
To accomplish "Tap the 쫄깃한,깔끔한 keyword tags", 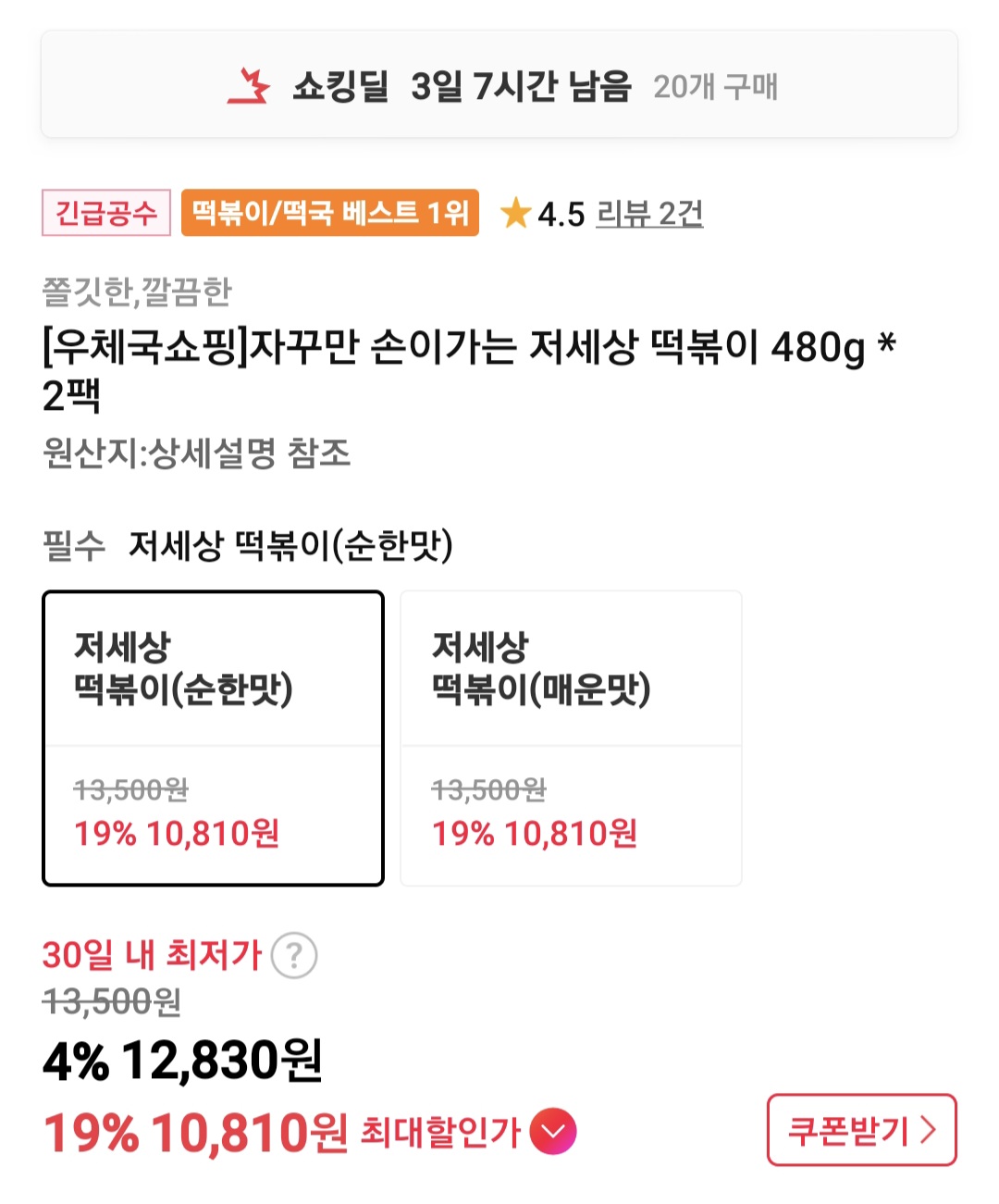I will click(137, 292).
